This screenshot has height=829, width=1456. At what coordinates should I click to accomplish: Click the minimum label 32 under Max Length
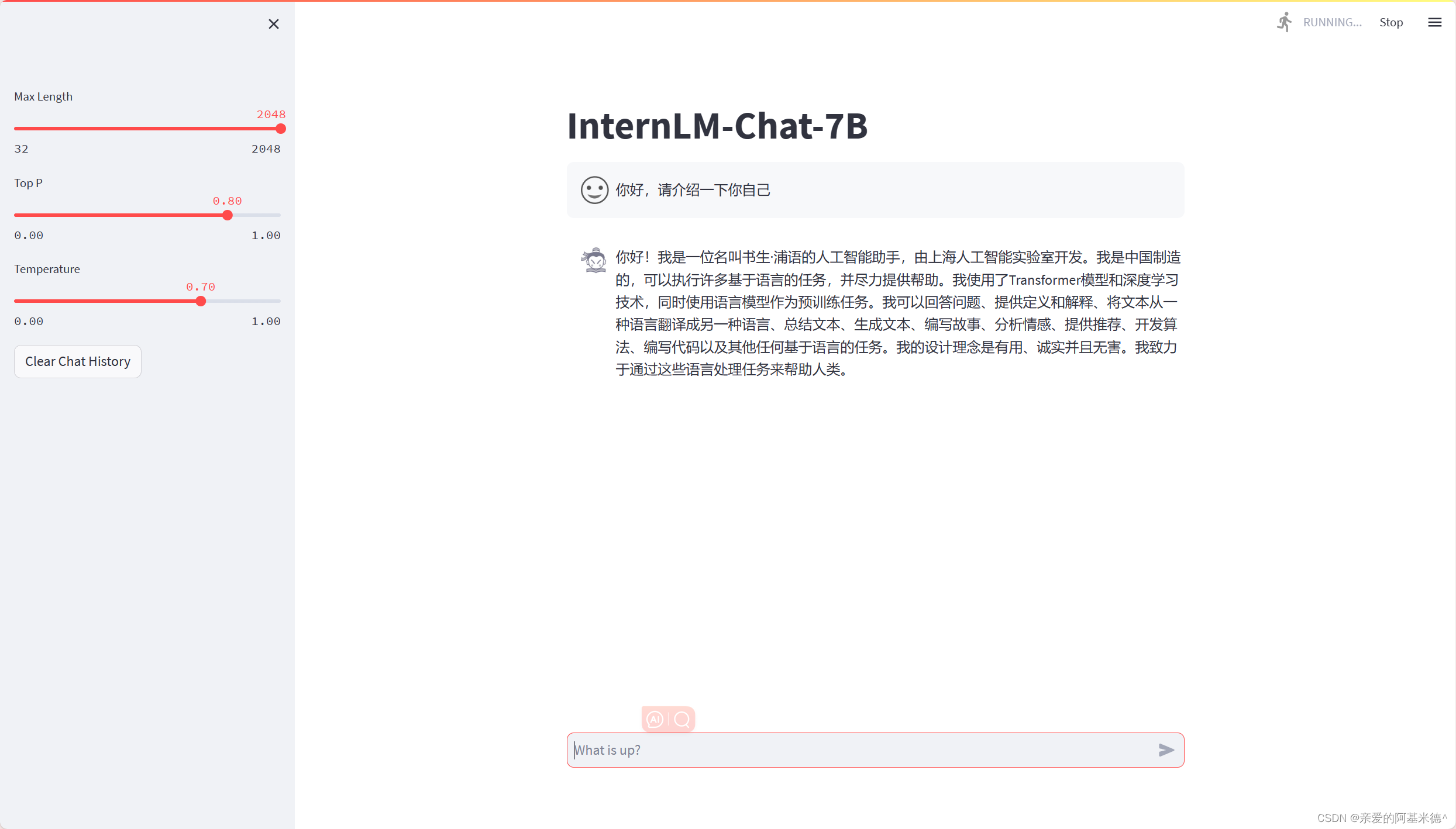[22, 148]
